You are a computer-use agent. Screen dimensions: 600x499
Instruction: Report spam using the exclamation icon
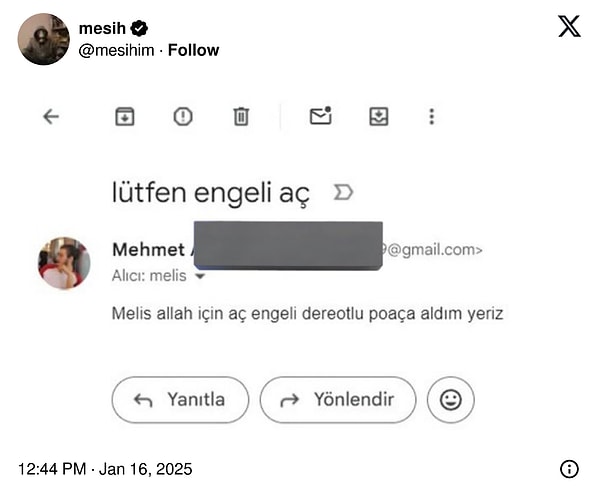click(183, 117)
